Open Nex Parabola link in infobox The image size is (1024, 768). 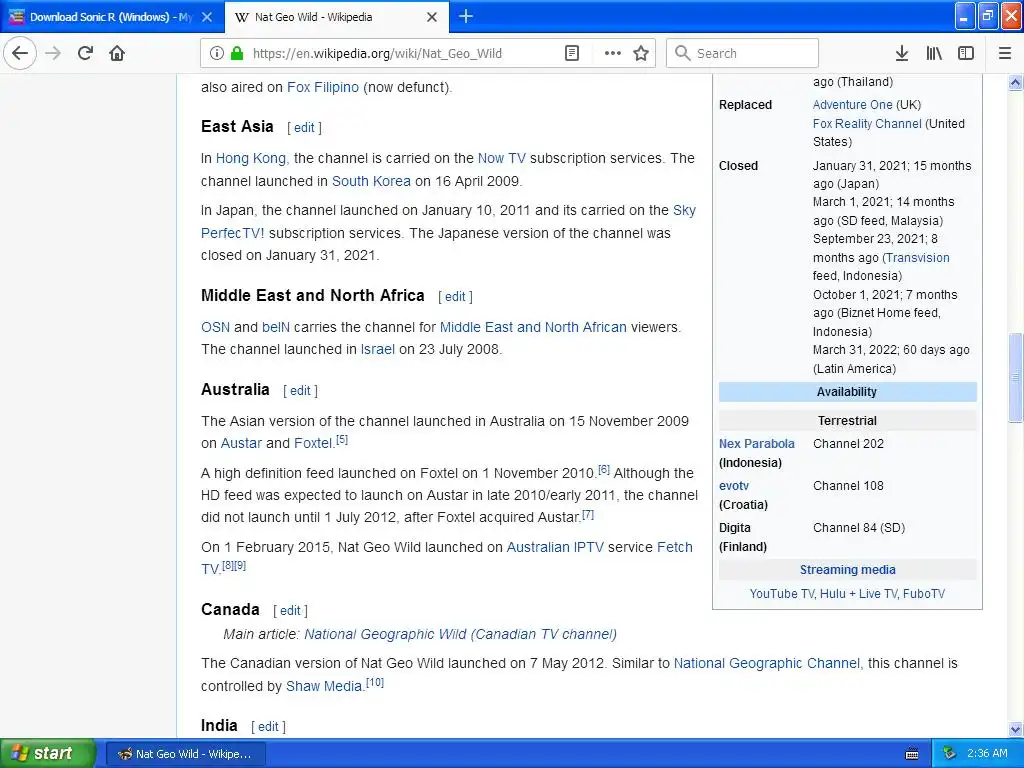757,443
